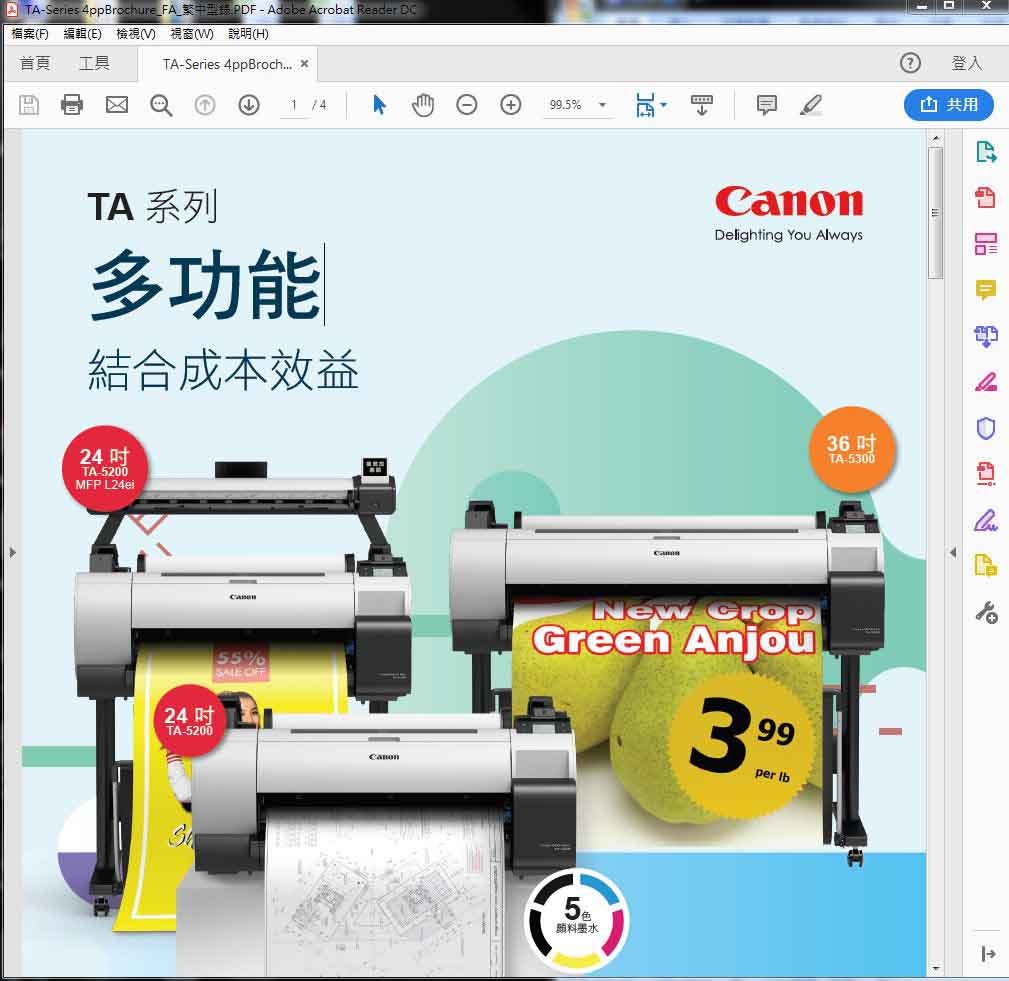Click the scroll up arrow

(936, 138)
